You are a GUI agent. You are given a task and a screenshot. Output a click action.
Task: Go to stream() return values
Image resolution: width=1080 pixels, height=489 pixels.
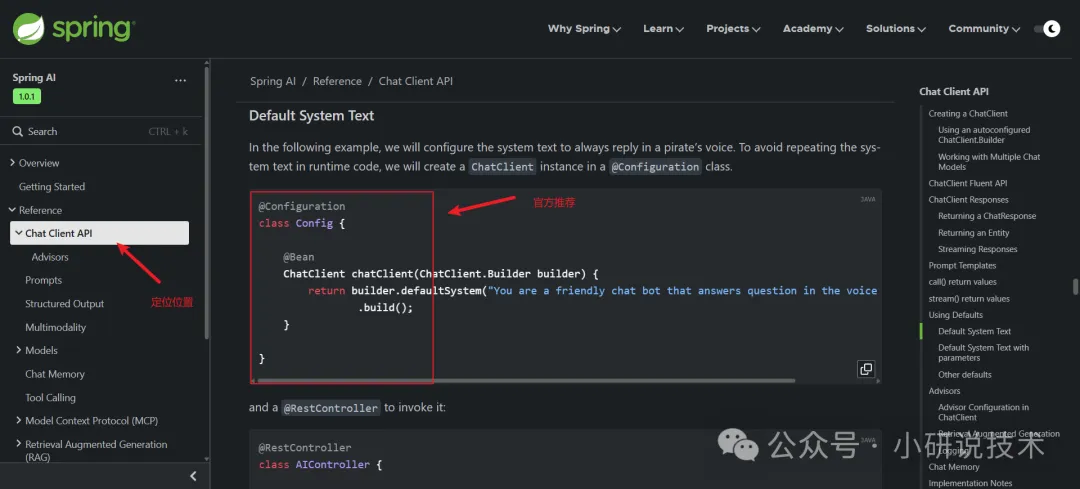(x=969, y=299)
